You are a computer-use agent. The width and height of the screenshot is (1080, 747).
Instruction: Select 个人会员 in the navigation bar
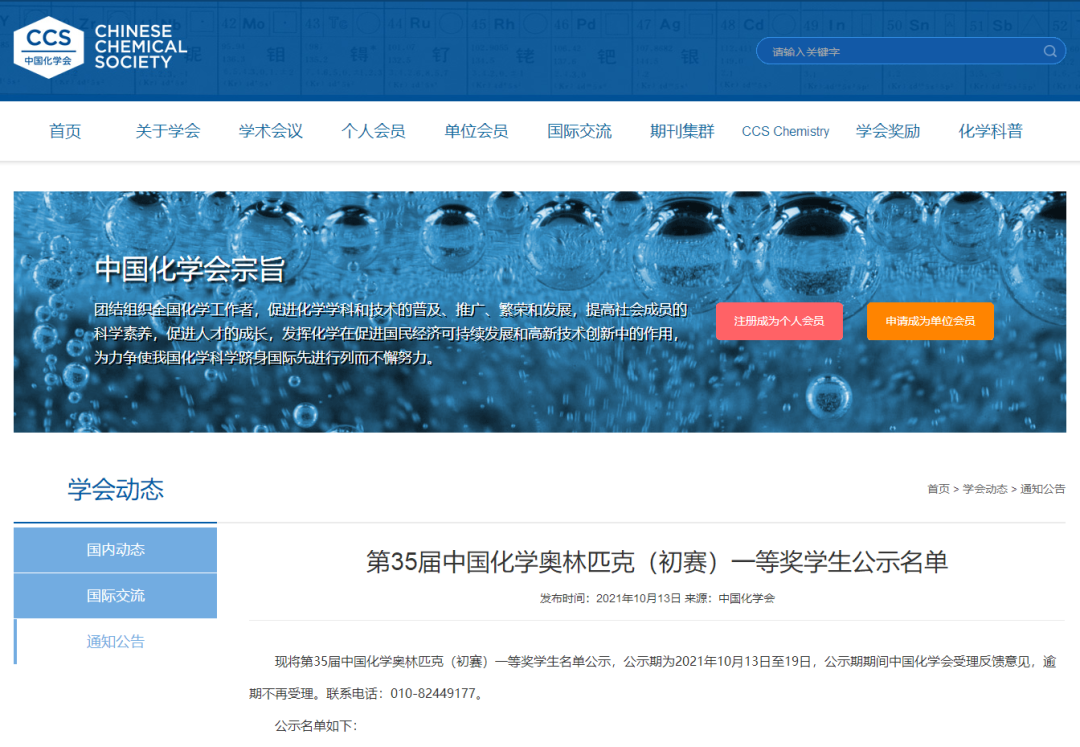point(373,131)
